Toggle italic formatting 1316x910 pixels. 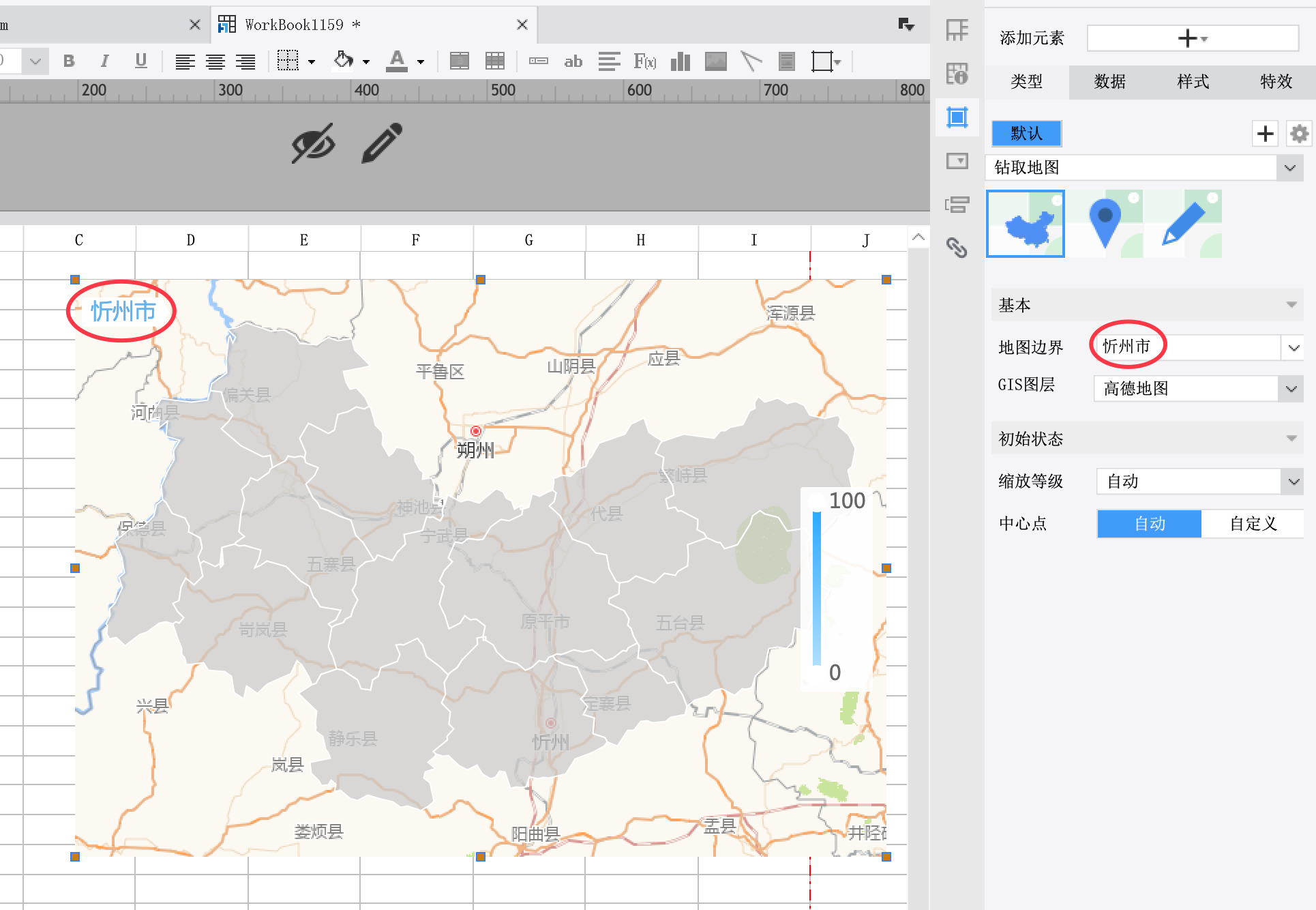[104, 61]
